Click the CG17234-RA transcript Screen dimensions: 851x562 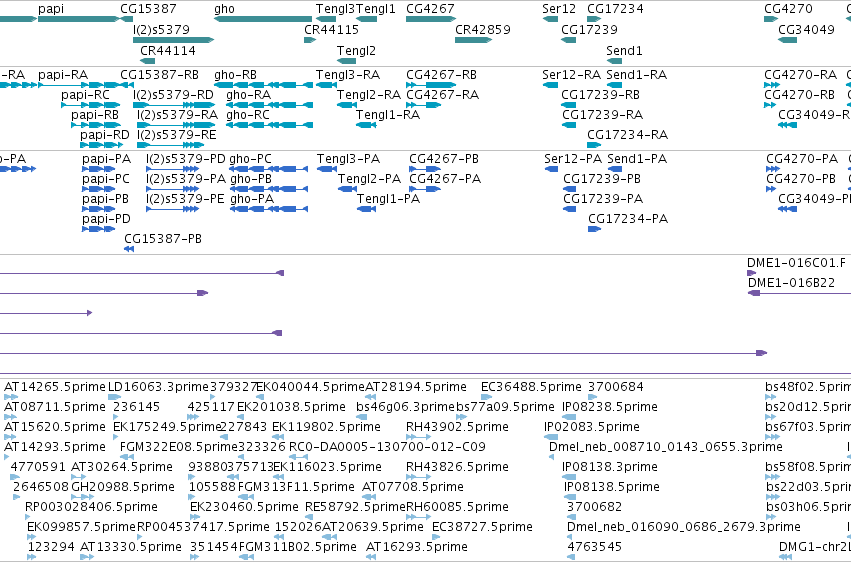click(594, 145)
